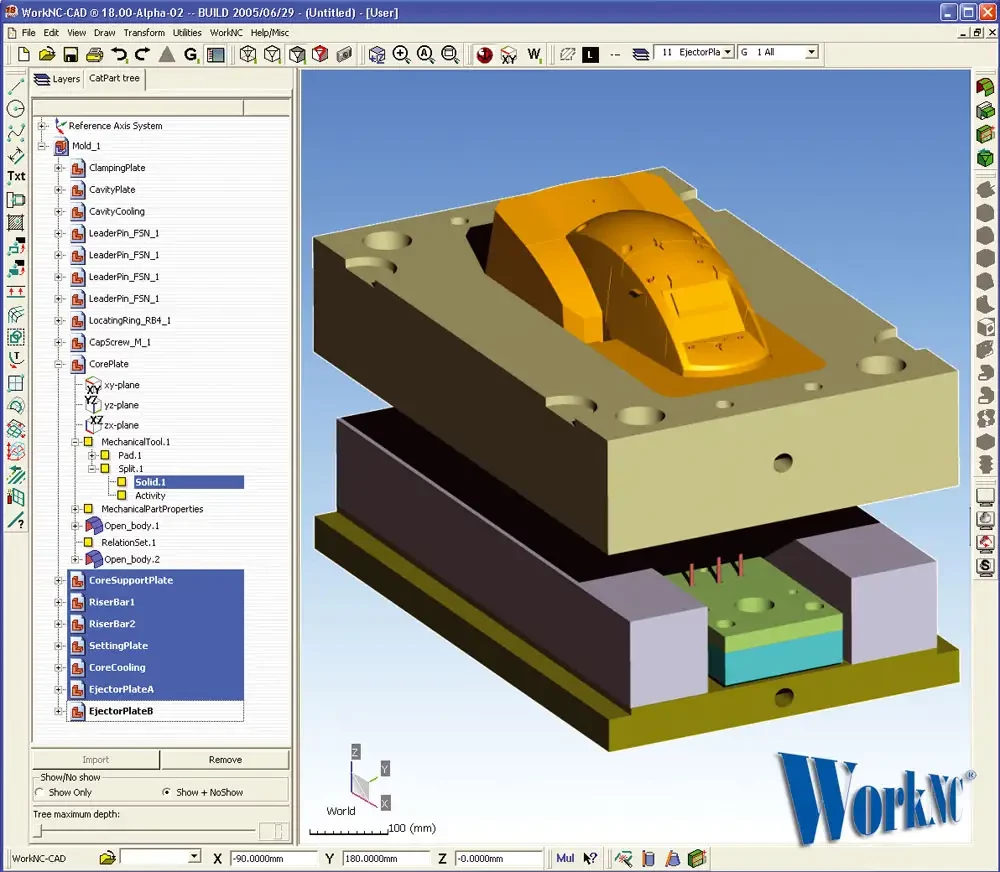Expand the Reference Axis System node
Image resolution: width=1000 pixels, height=872 pixels.
click(42, 126)
